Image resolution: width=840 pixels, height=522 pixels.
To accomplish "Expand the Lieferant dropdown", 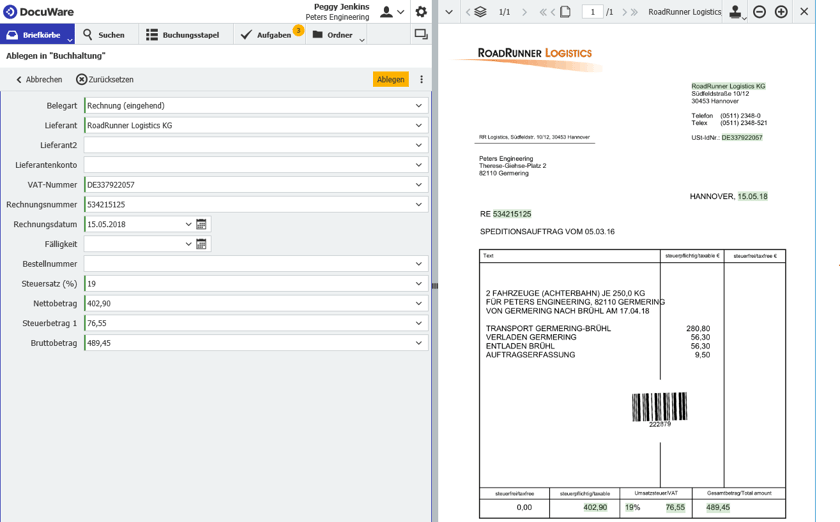I will pos(419,125).
